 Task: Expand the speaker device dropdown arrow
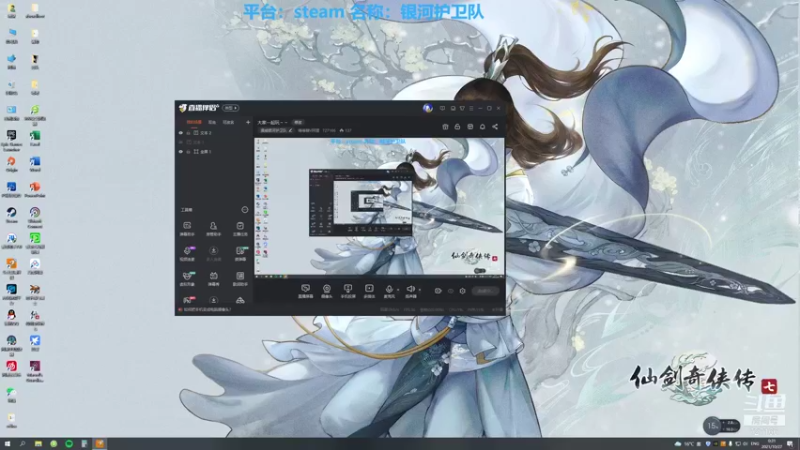[x=419, y=290]
